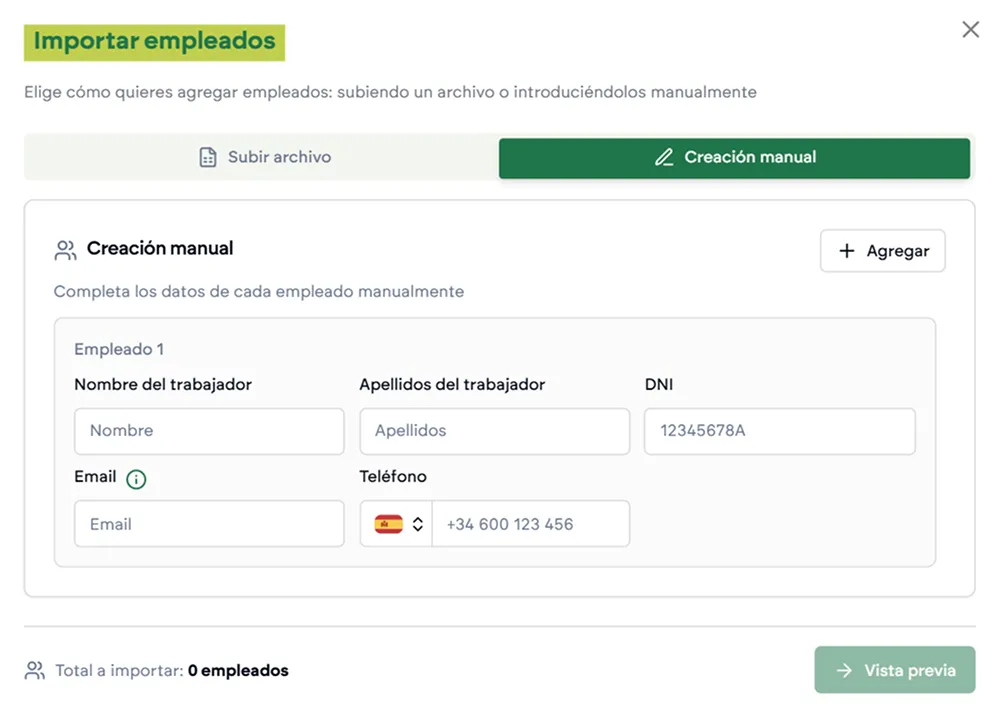Click the Nombre input field
Screen dimensions: 1000x713
tap(209, 430)
